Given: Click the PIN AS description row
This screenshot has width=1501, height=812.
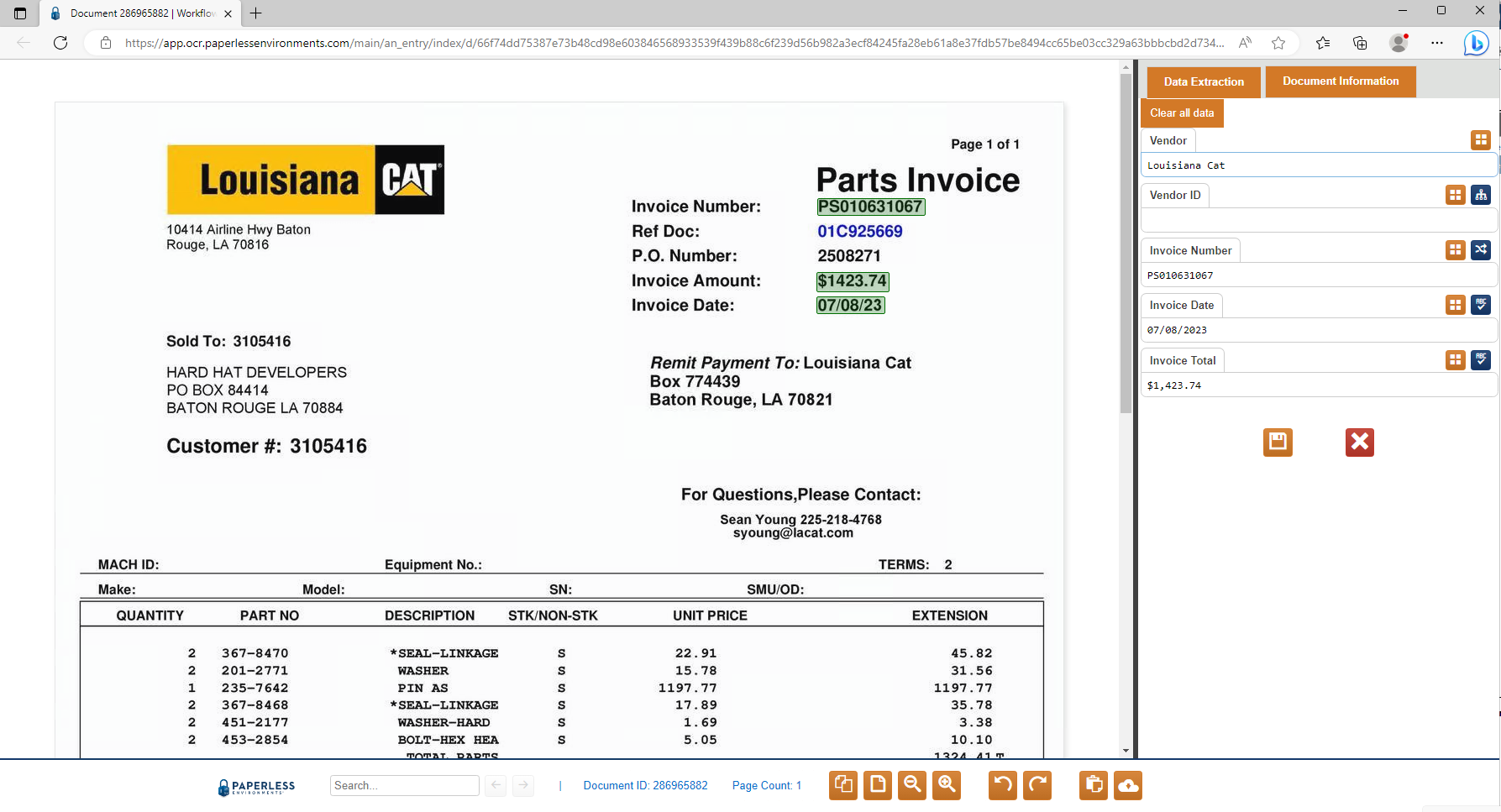Looking at the screenshot, I should tap(422, 688).
